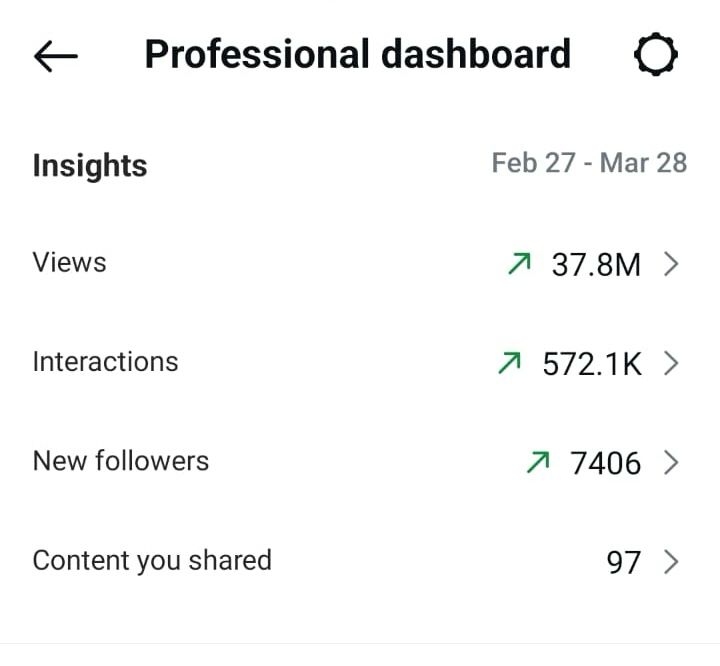Expand Content you shared with its chevron

[x=671, y=562]
